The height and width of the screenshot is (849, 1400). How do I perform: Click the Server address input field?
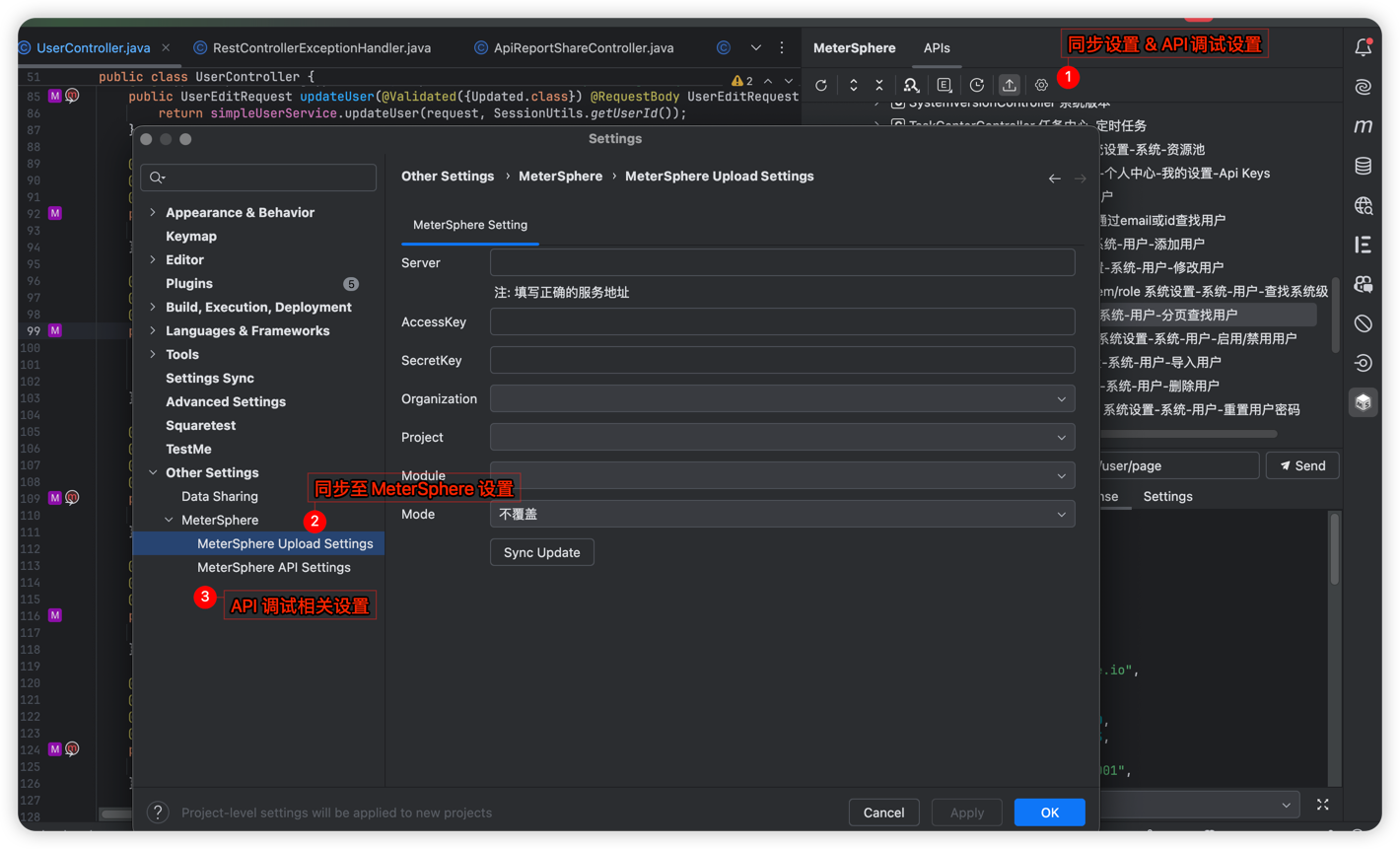783,263
